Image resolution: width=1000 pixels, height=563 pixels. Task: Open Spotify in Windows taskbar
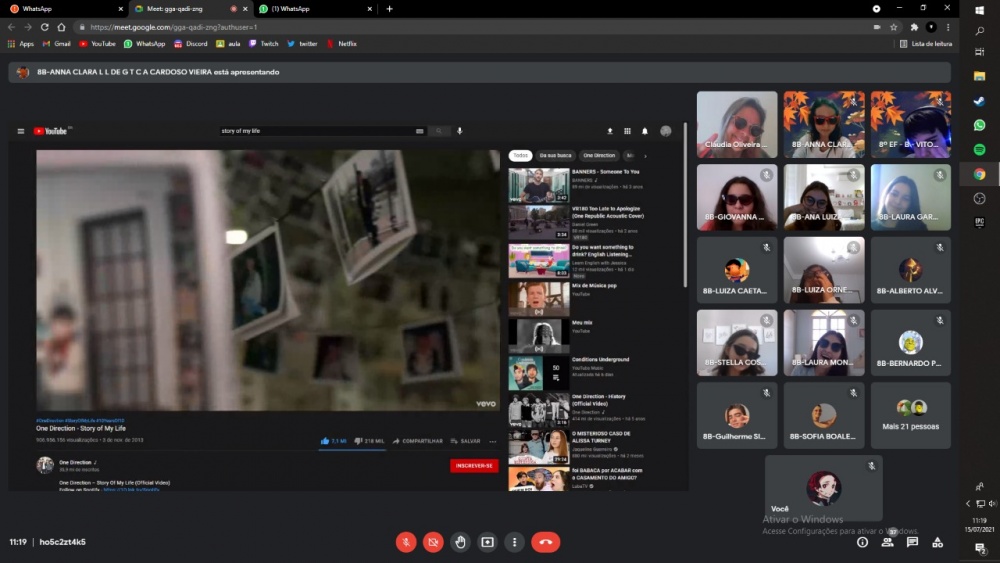(980, 150)
